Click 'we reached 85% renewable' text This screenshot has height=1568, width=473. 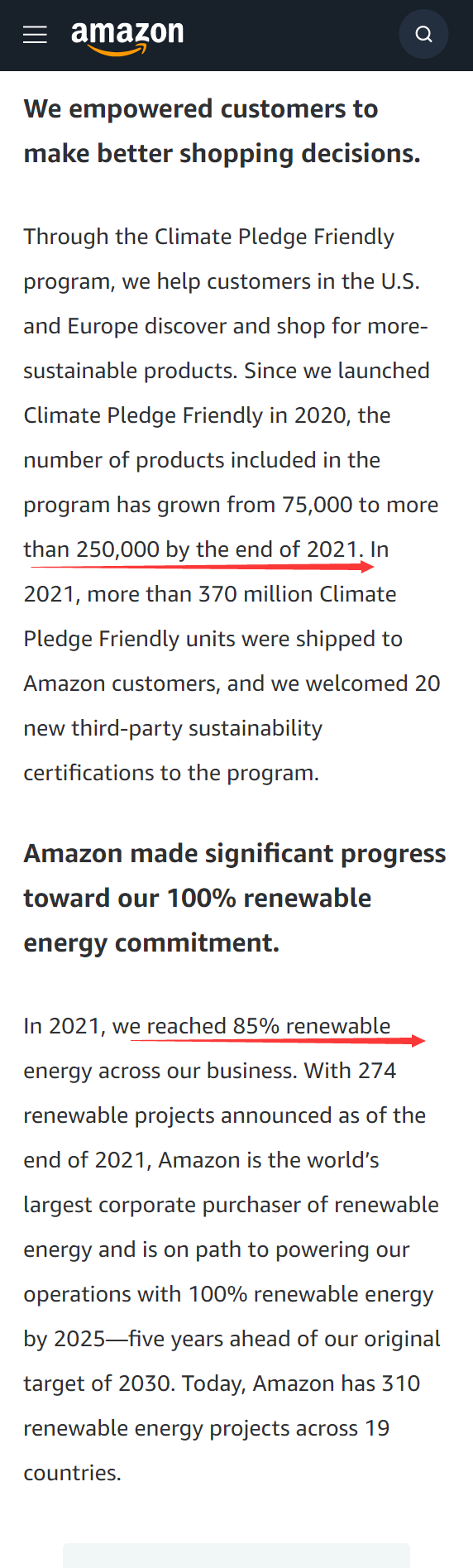[x=251, y=1026]
